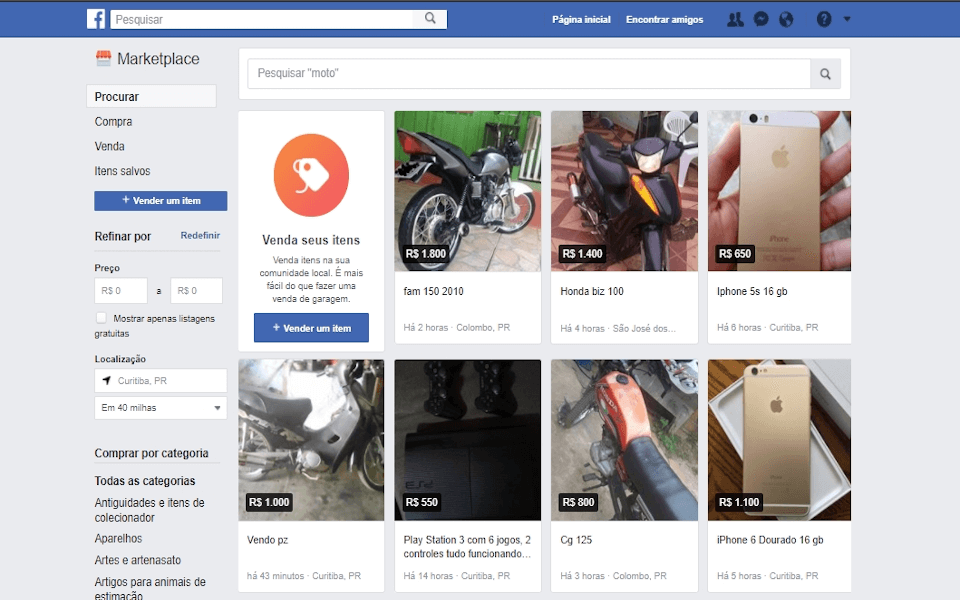Open the Play Station 3 listing photo
This screenshot has height=600, width=960.
(x=468, y=440)
